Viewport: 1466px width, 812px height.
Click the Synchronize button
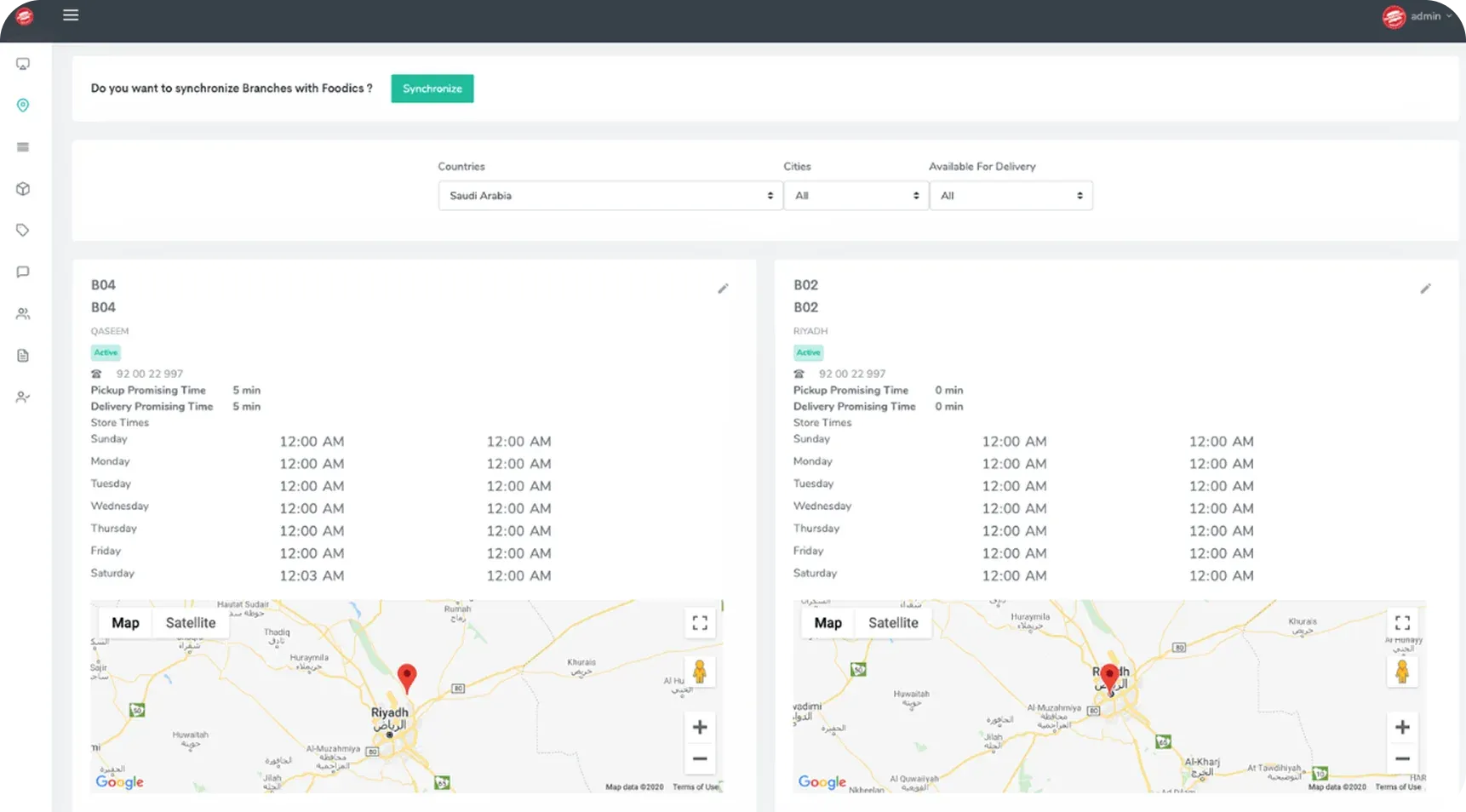[x=432, y=89]
